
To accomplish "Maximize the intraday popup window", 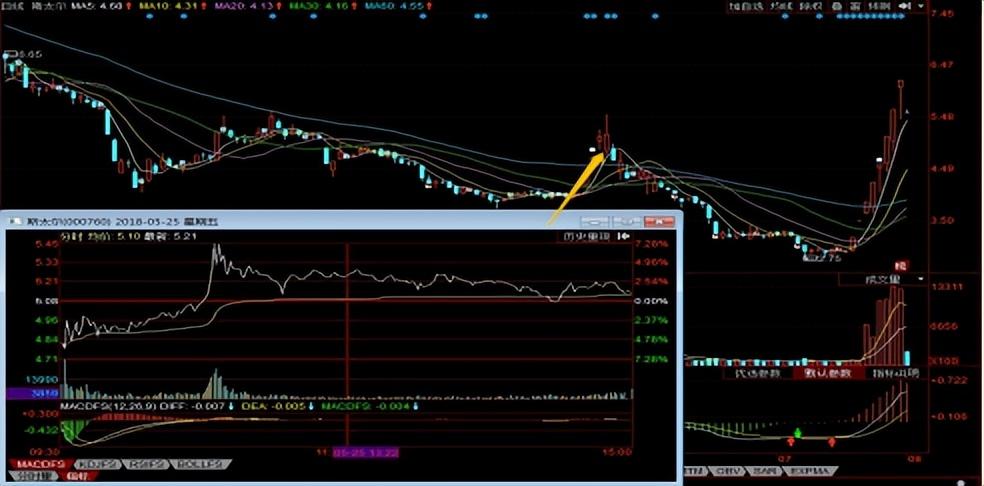I will [x=626, y=221].
